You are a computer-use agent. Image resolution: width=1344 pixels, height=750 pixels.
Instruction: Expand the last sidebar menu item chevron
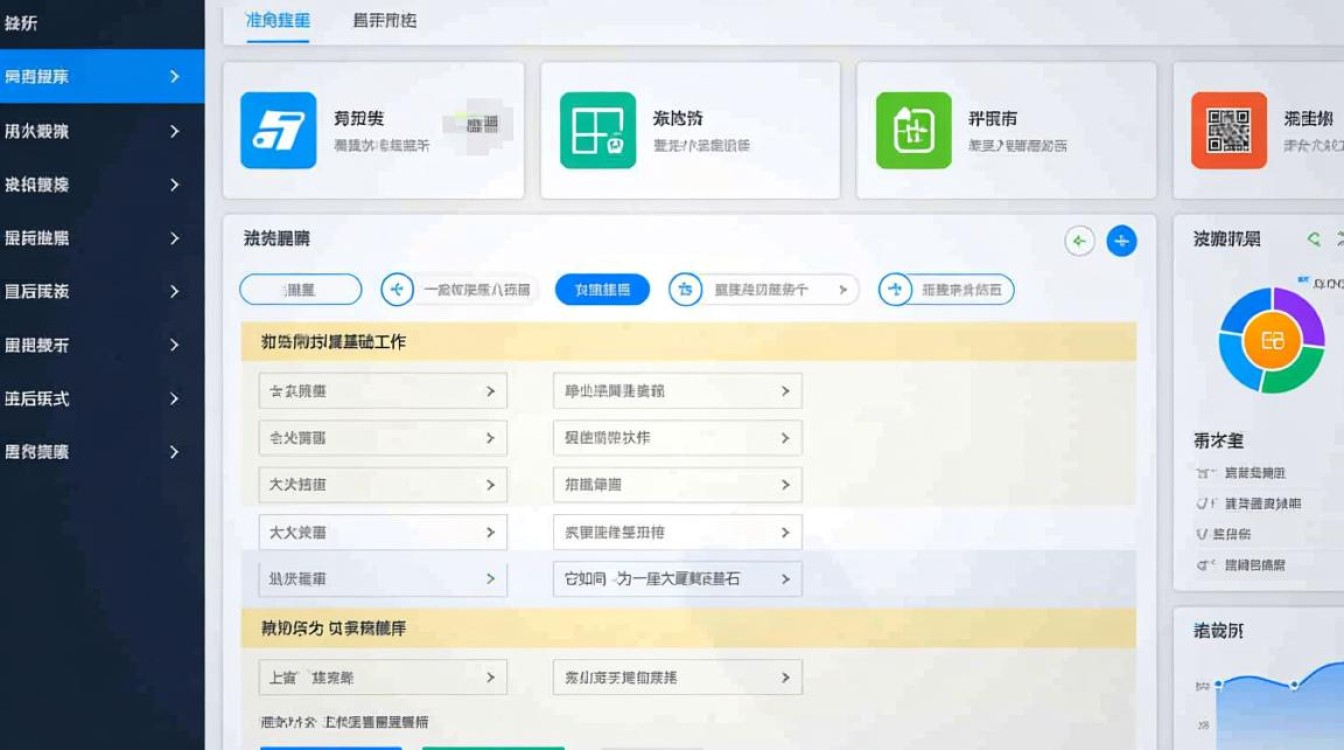[174, 452]
